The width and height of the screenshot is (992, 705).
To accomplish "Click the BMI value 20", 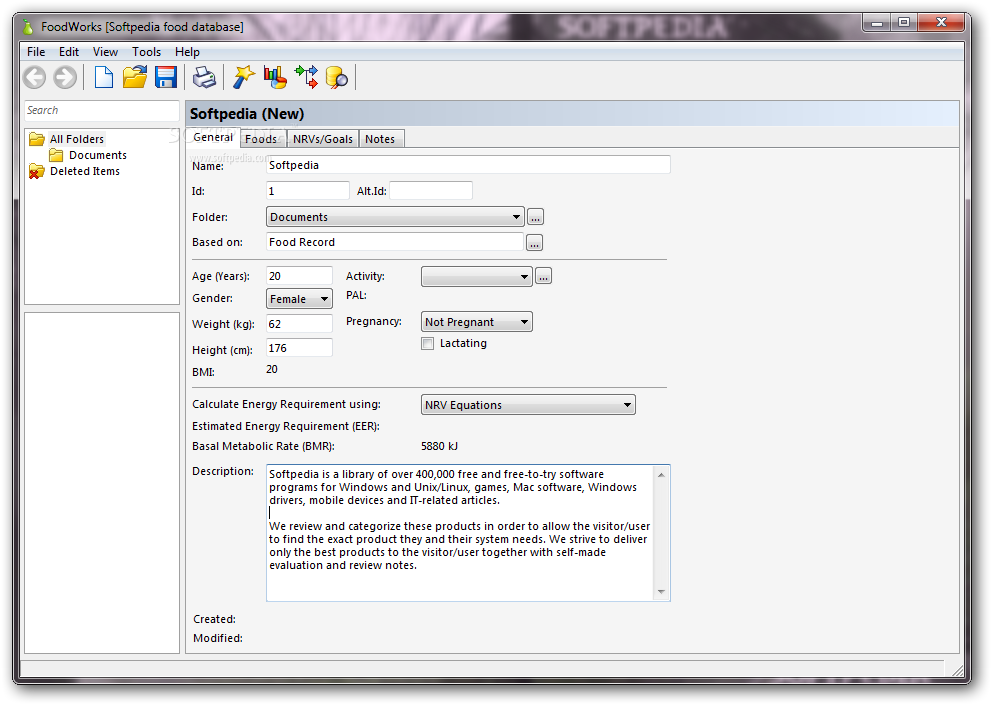I will pos(272,370).
